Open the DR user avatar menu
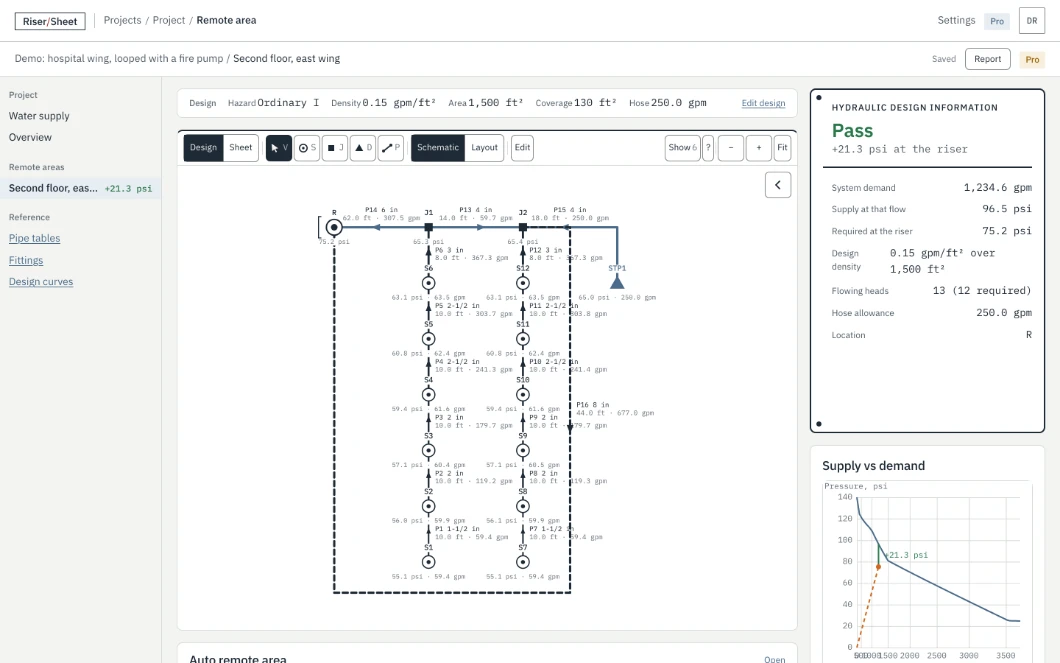Viewport: 1060px width, 663px height. click(1032, 21)
